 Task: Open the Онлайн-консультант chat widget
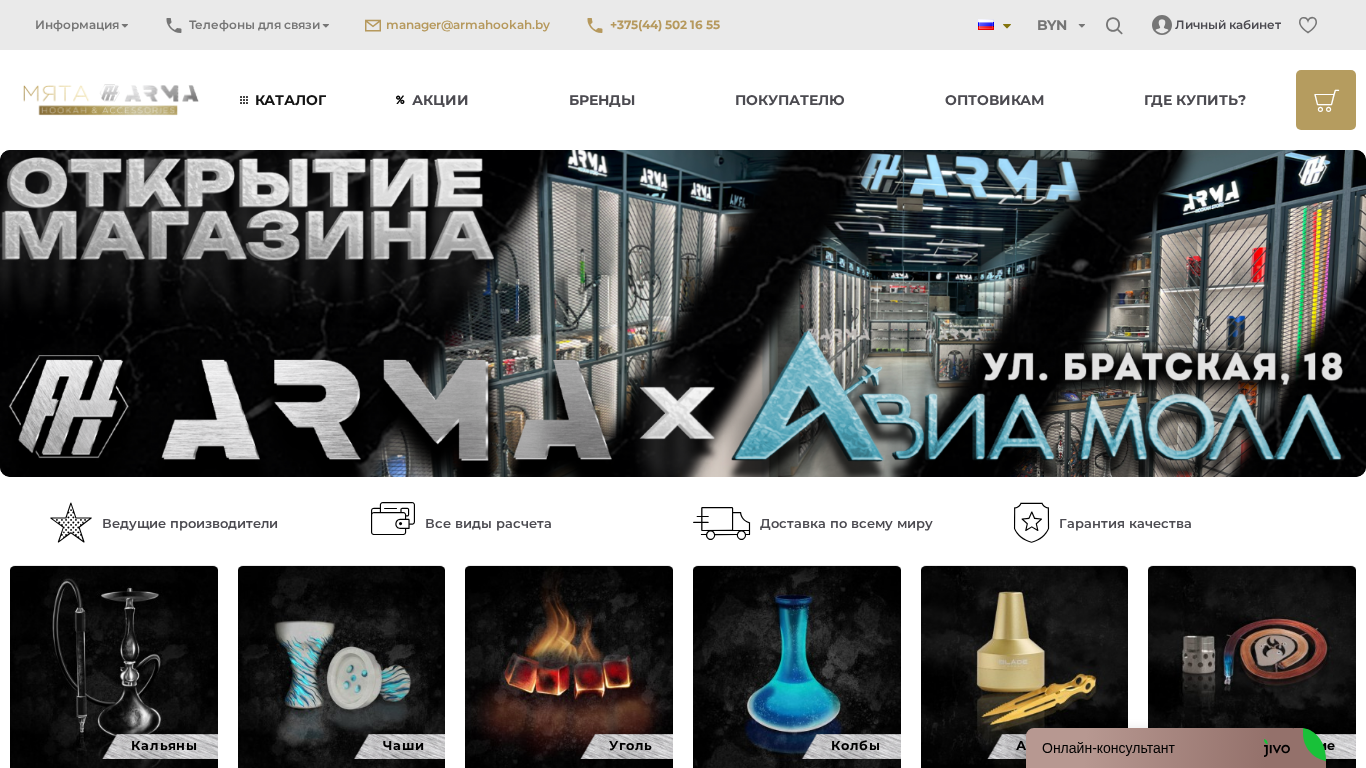point(1176,748)
